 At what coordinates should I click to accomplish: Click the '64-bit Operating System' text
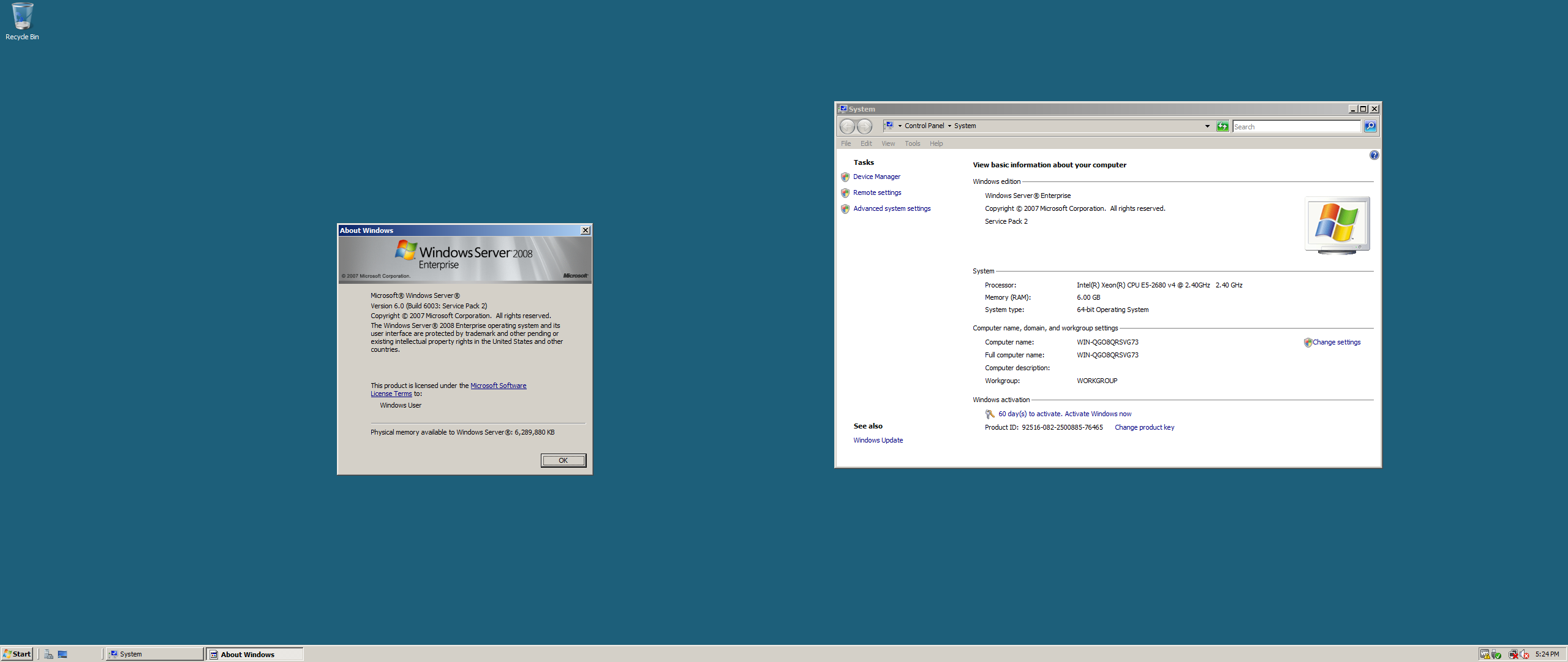pos(1112,310)
